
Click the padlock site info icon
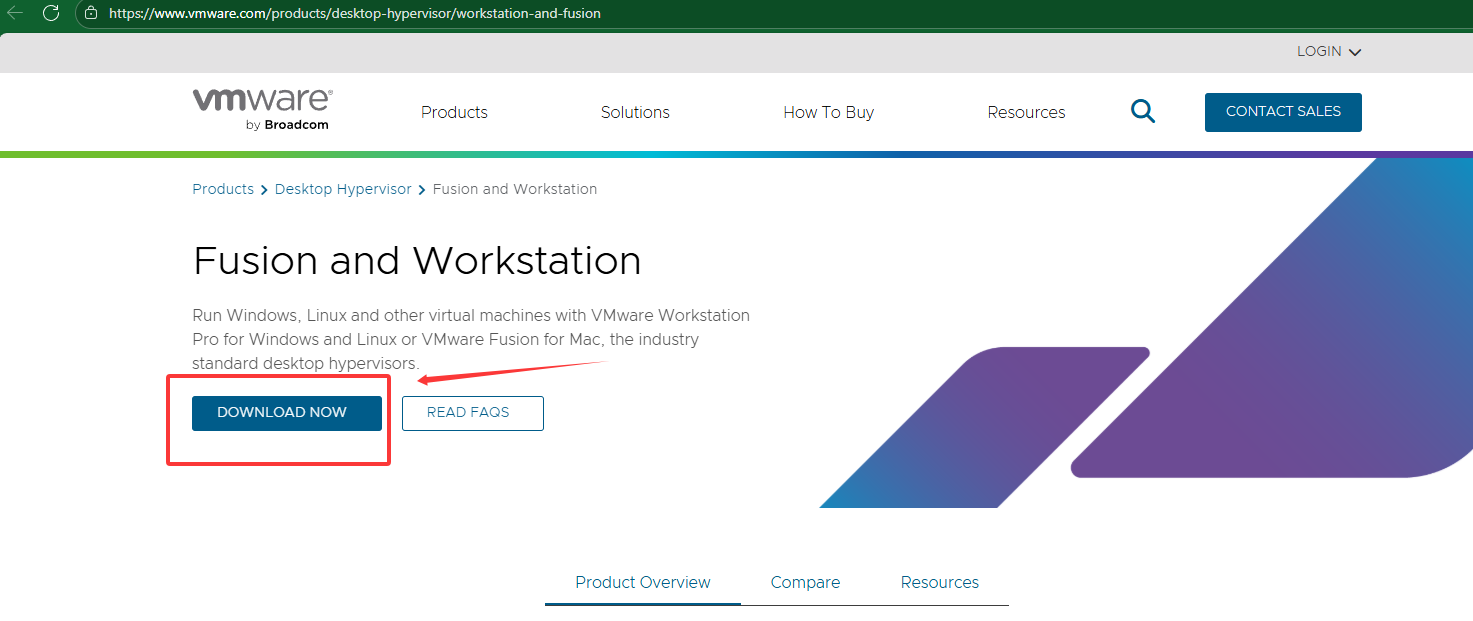91,13
